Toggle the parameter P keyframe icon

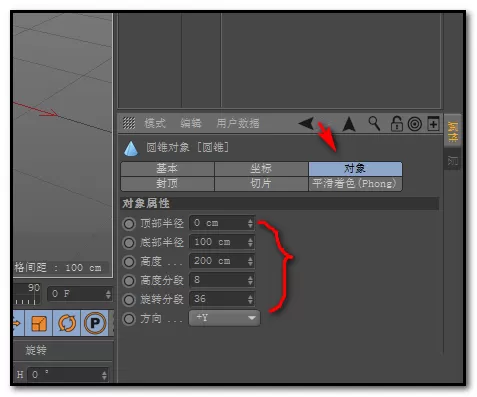point(95,323)
